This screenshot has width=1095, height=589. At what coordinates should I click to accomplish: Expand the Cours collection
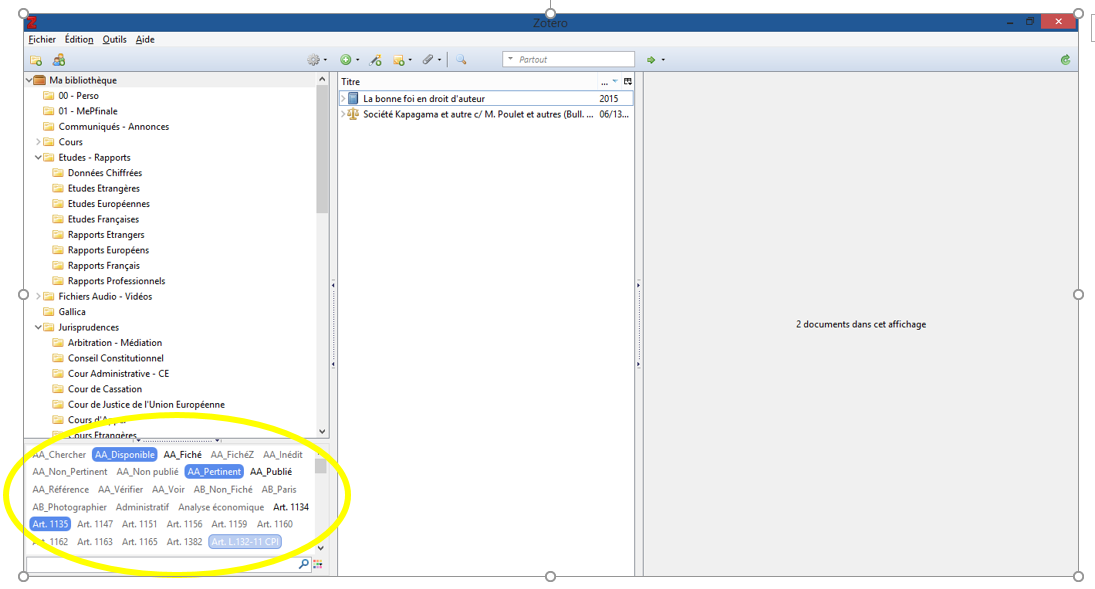point(38,142)
